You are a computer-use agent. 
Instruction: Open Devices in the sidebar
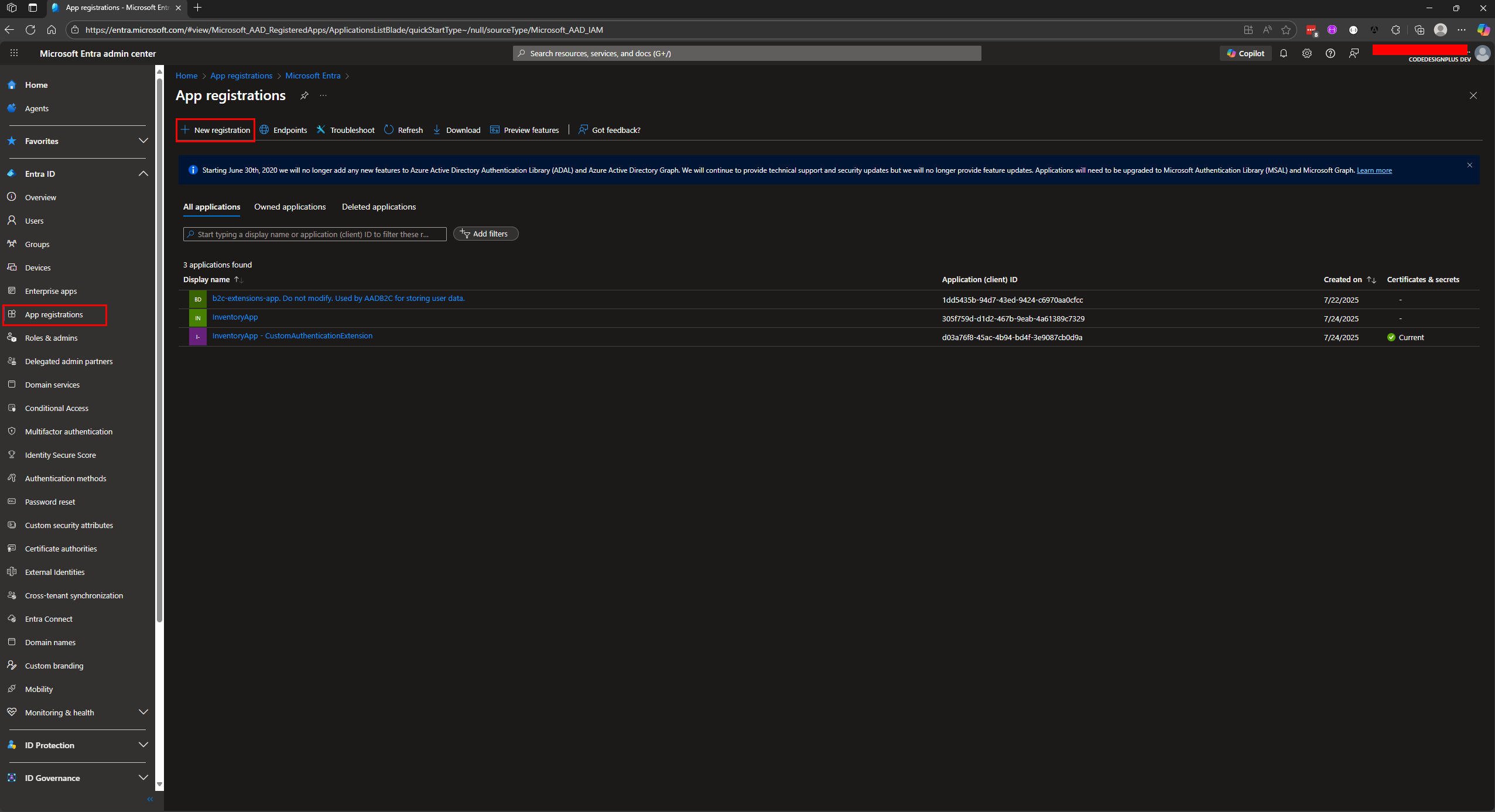(37, 268)
